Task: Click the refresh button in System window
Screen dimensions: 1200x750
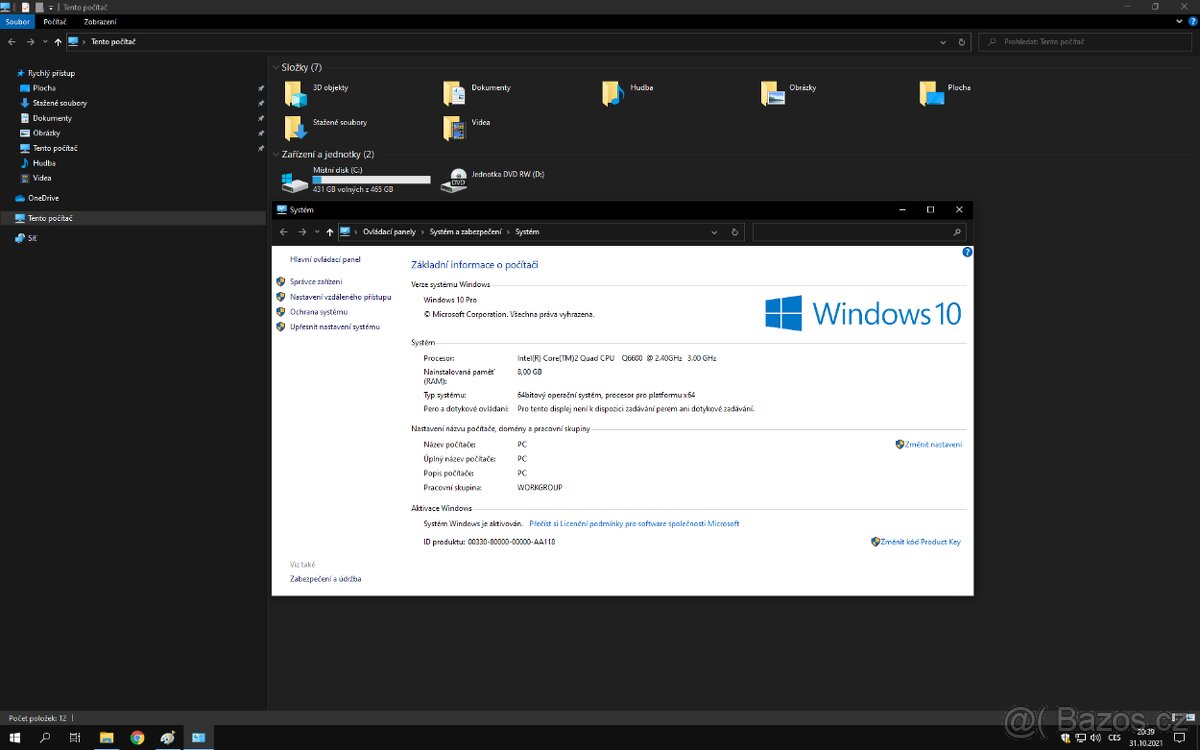Action: coord(735,232)
